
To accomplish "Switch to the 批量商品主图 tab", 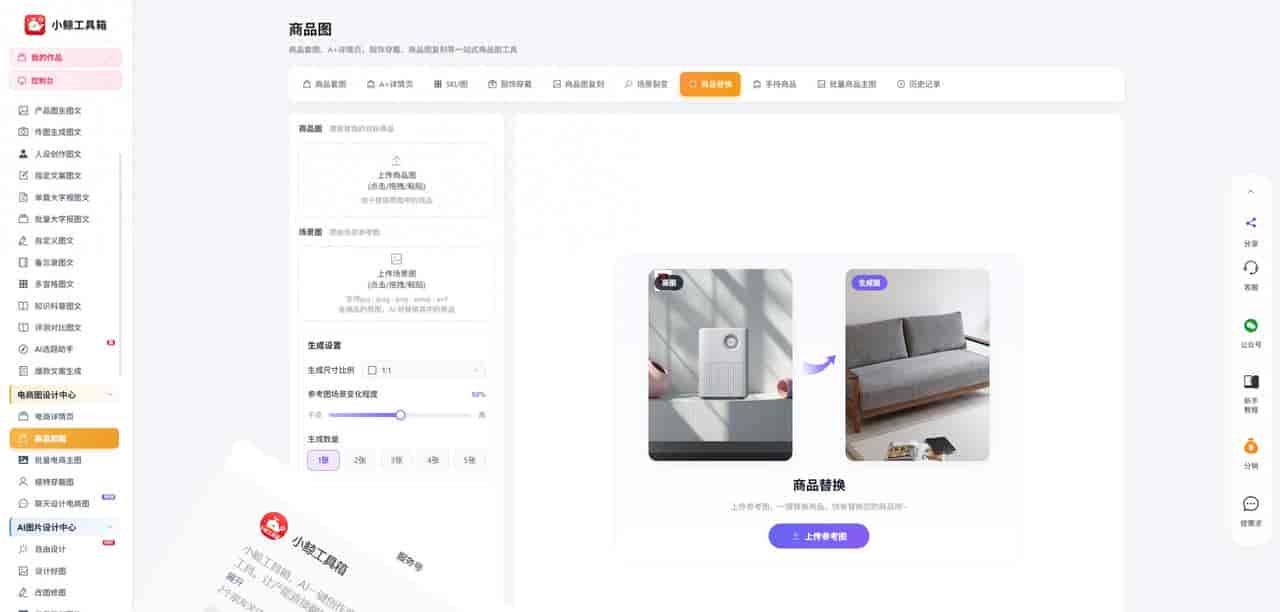I will tap(847, 84).
